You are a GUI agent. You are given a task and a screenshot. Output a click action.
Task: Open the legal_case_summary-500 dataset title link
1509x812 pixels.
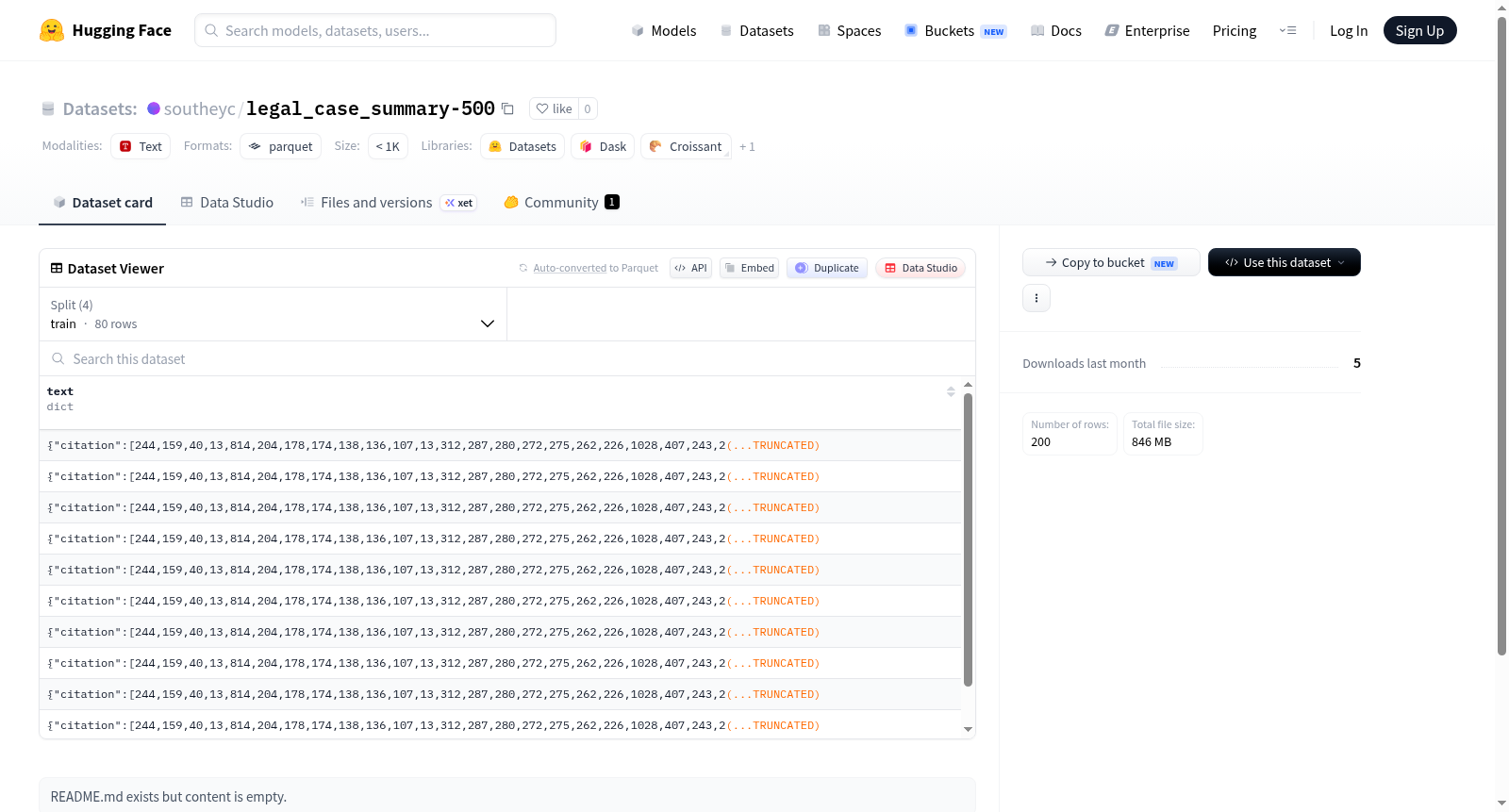[x=371, y=108]
